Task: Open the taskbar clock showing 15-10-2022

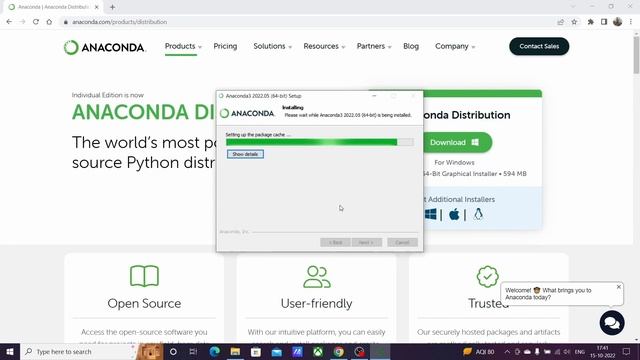Action: (602, 352)
